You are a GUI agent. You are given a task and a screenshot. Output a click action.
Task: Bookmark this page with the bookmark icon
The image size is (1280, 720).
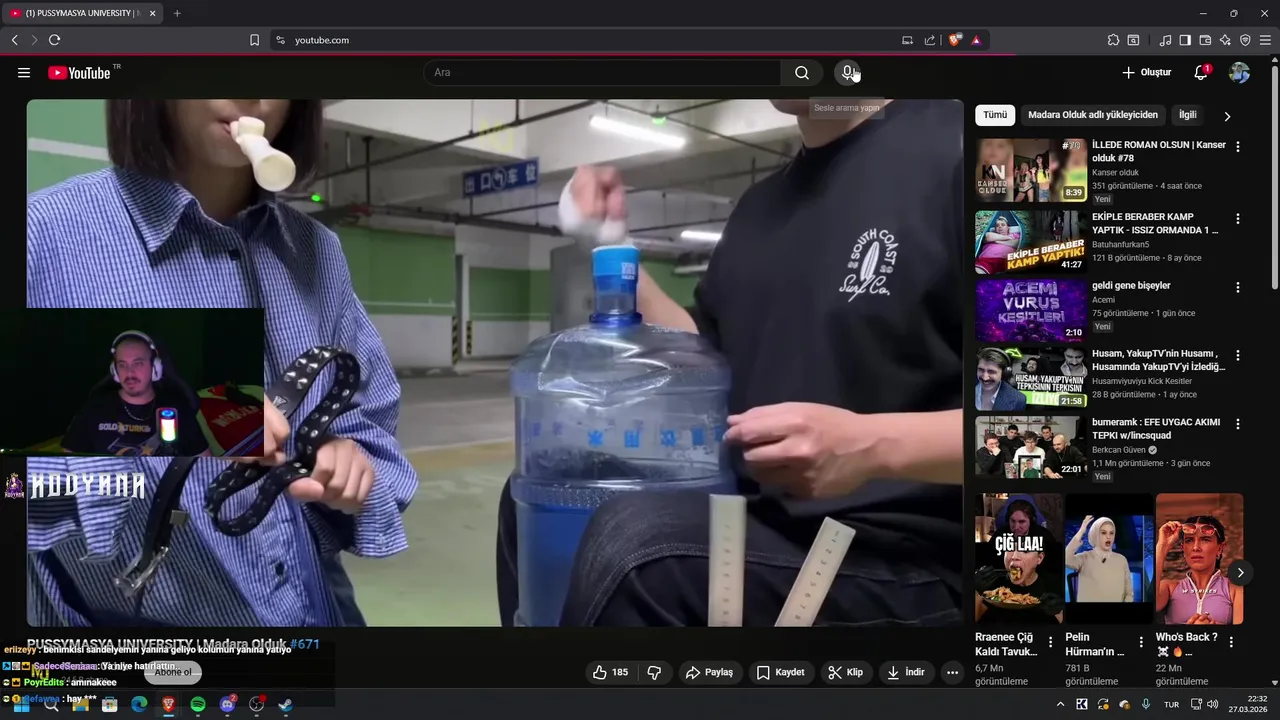(x=254, y=40)
